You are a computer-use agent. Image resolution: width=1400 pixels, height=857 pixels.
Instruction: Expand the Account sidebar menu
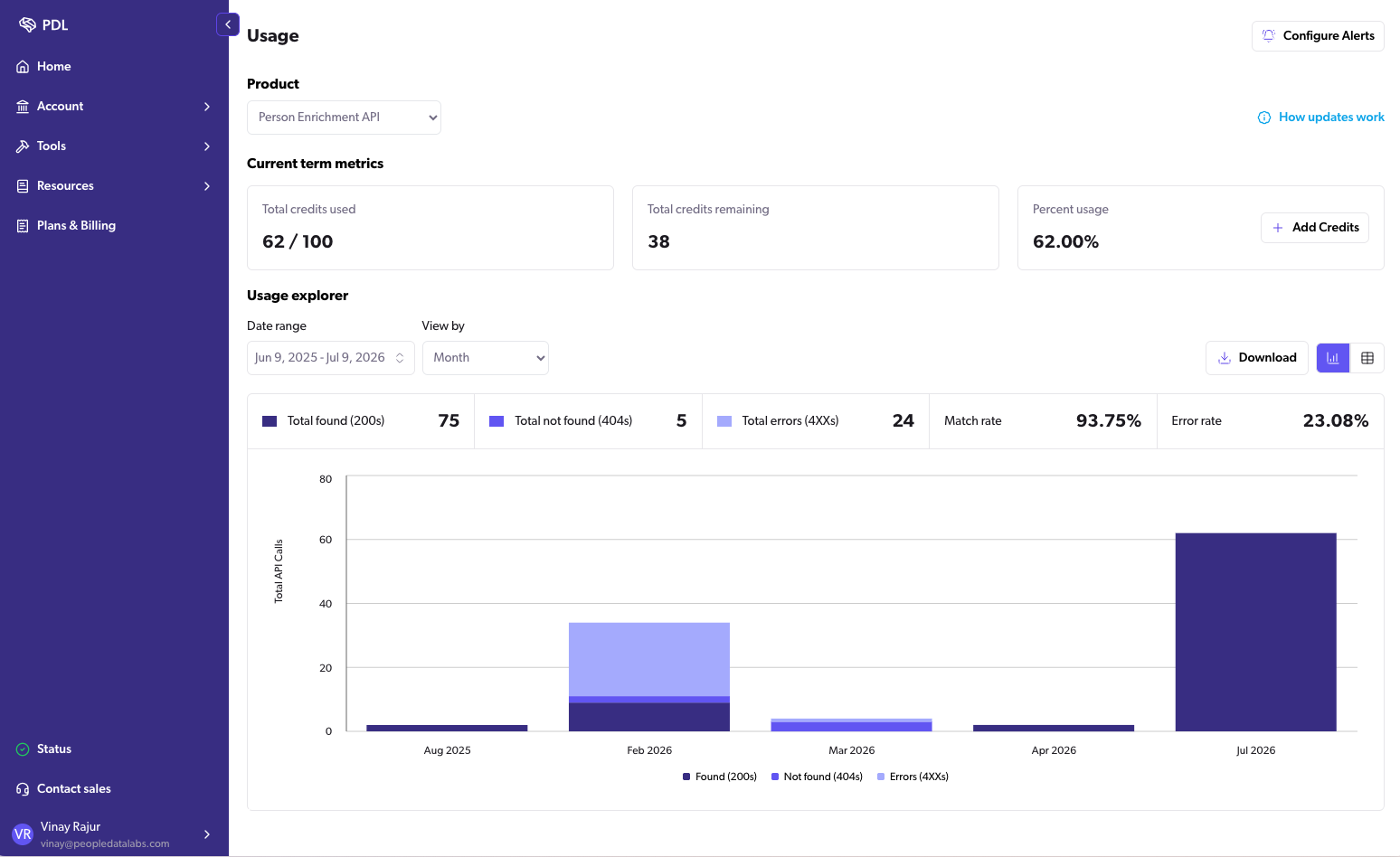pos(114,106)
